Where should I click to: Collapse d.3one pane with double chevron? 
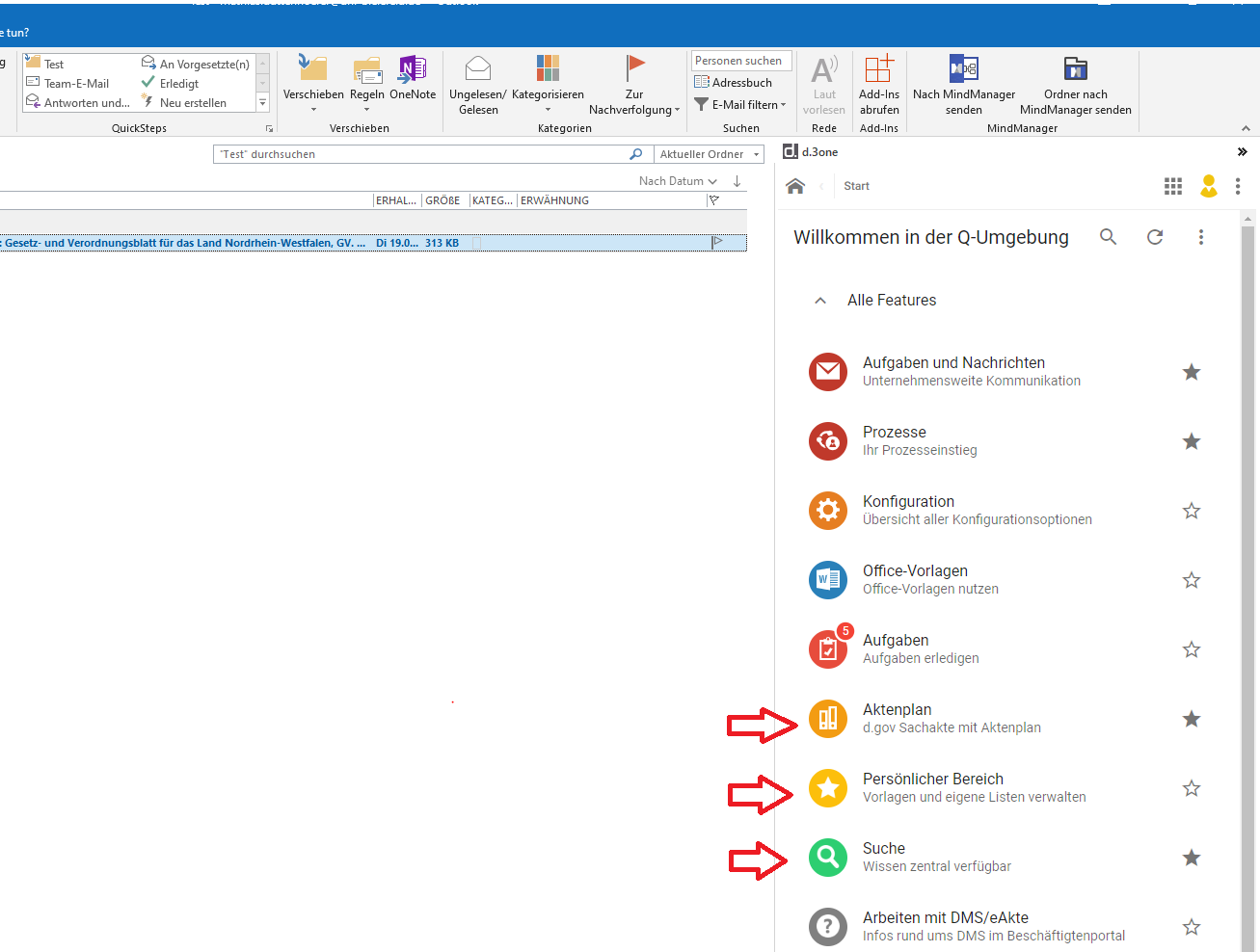[1243, 152]
